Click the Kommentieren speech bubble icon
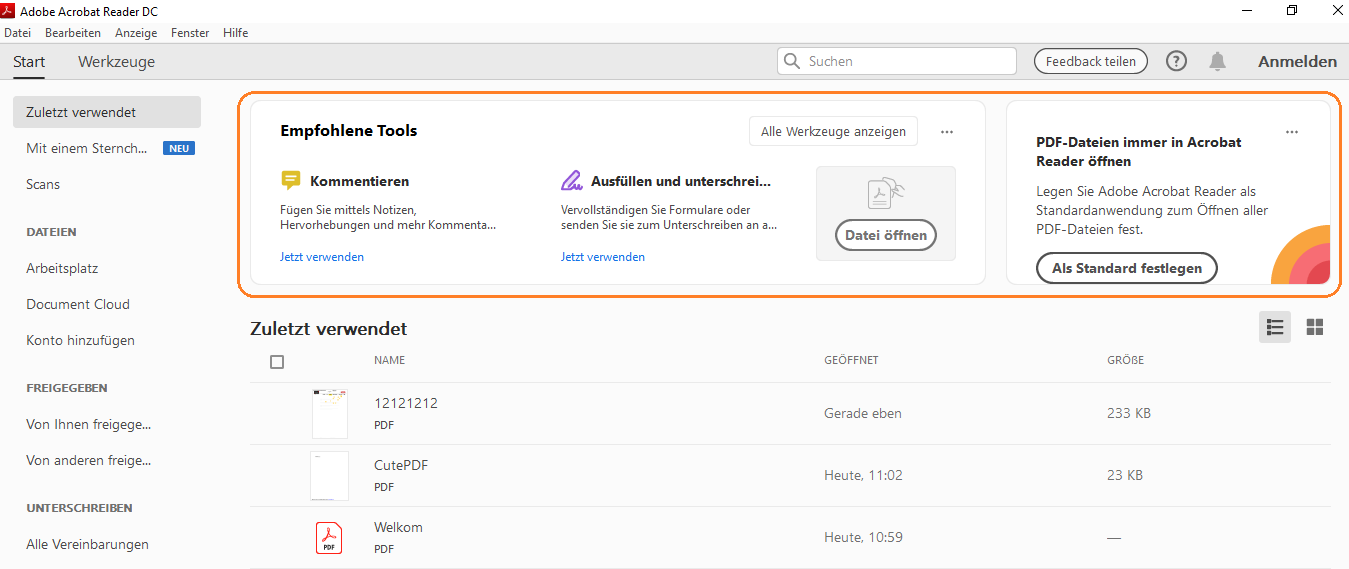The image size is (1349, 569). click(291, 181)
